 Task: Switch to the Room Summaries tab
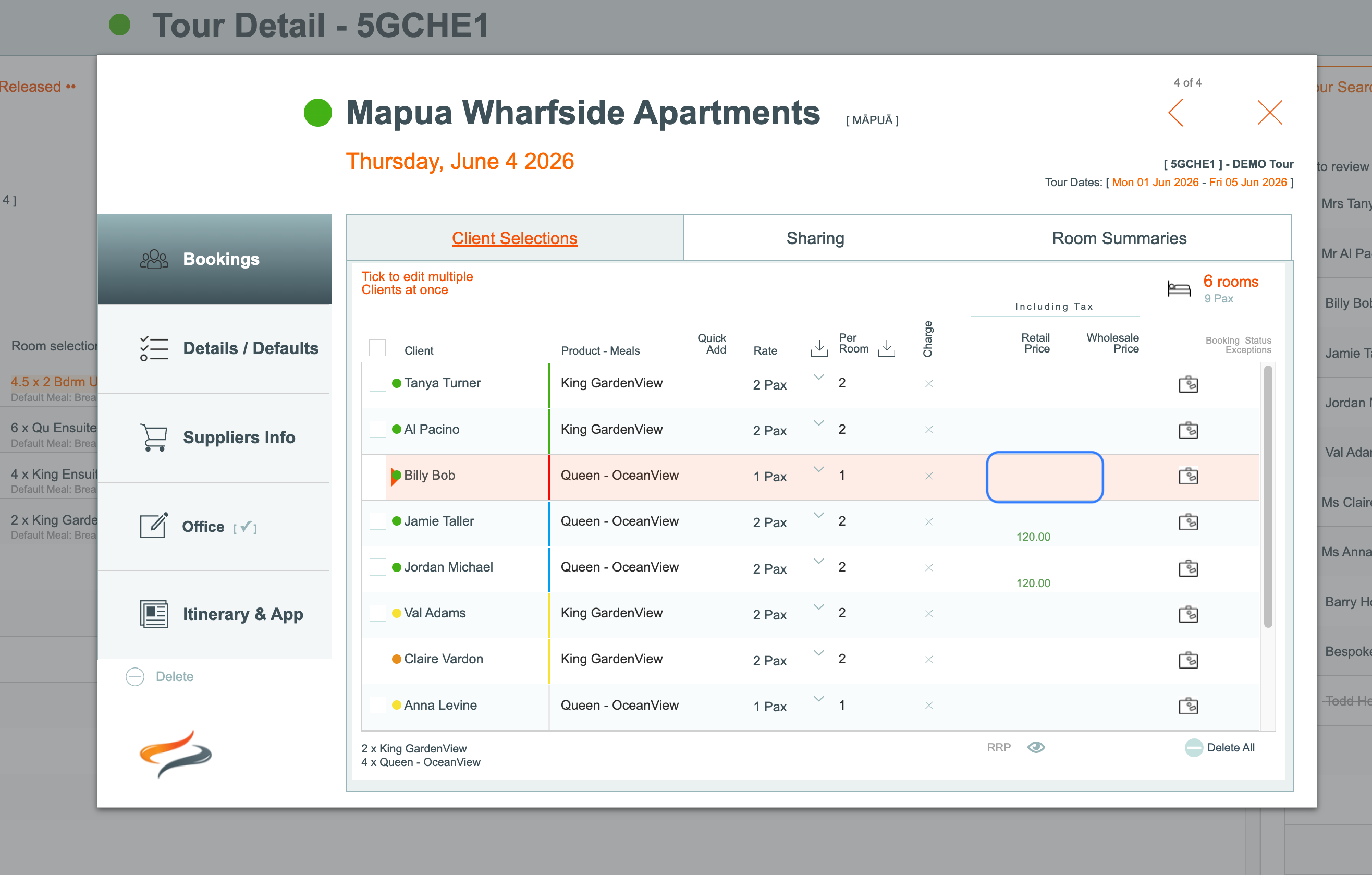coord(1119,238)
